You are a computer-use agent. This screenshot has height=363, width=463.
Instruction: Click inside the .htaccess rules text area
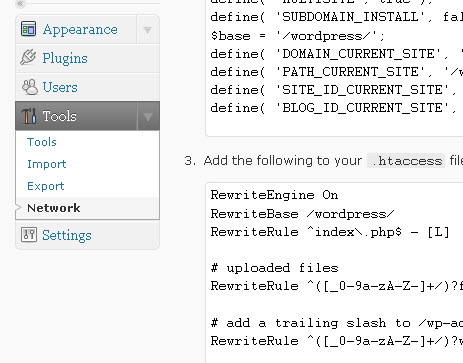334,273
